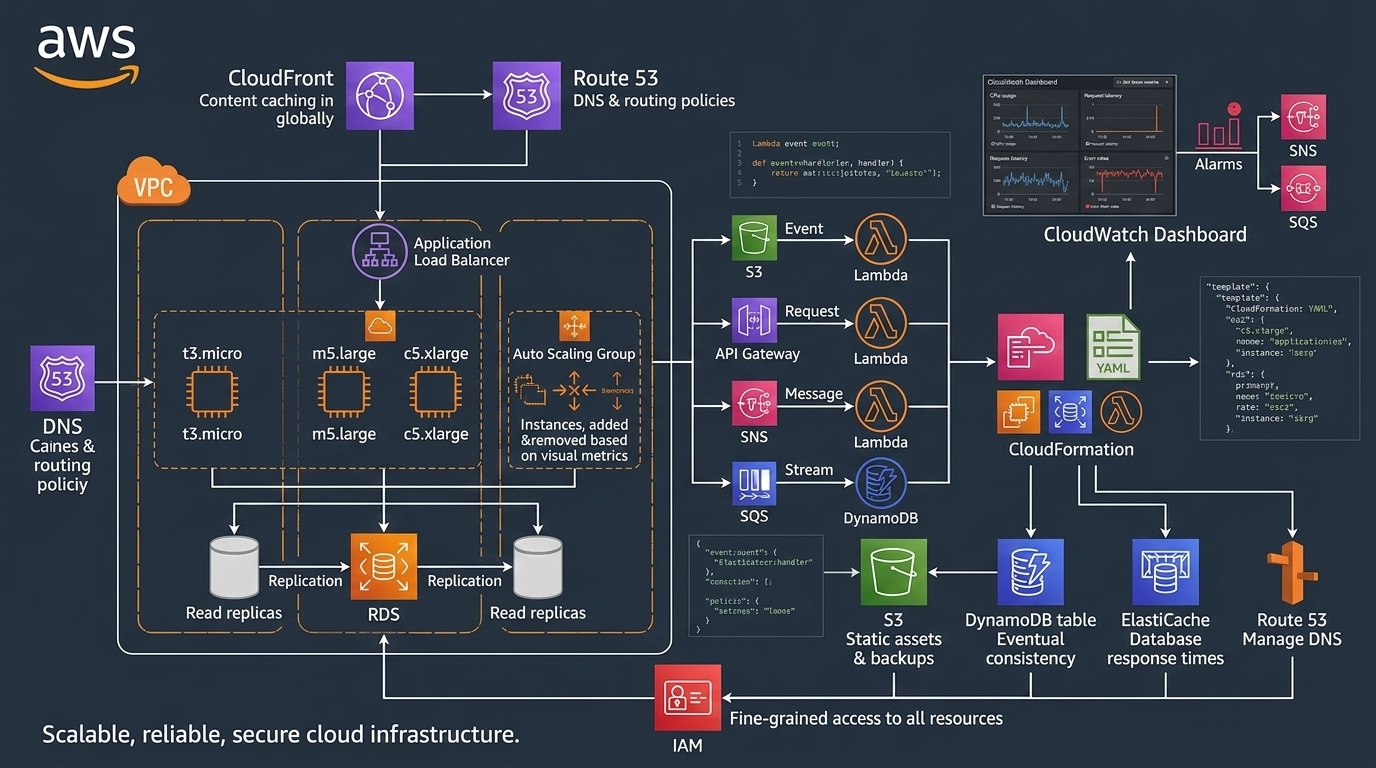The width and height of the screenshot is (1376, 768).
Task: Select the green S3 Static assets bucket
Action: point(893,573)
